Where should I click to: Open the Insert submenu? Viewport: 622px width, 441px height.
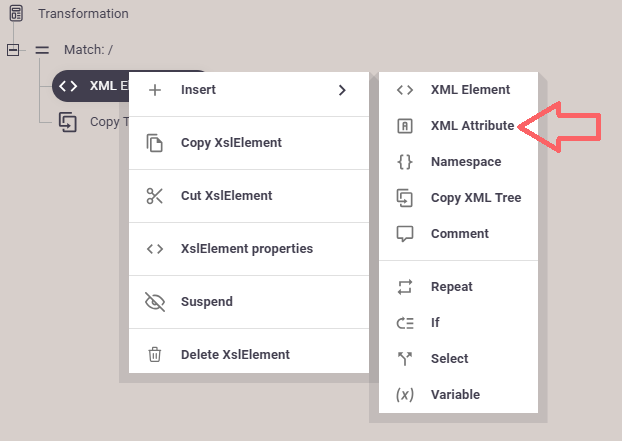pyautogui.click(x=198, y=90)
